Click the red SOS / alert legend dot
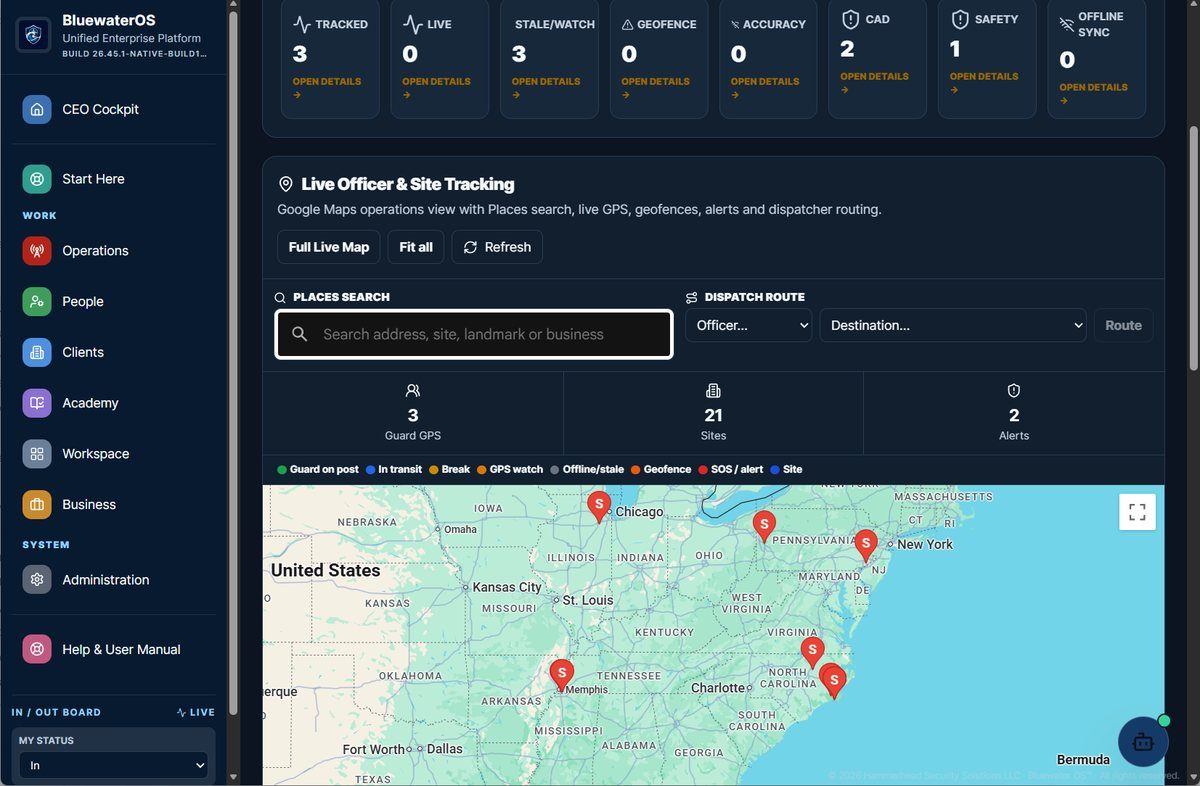 point(702,469)
